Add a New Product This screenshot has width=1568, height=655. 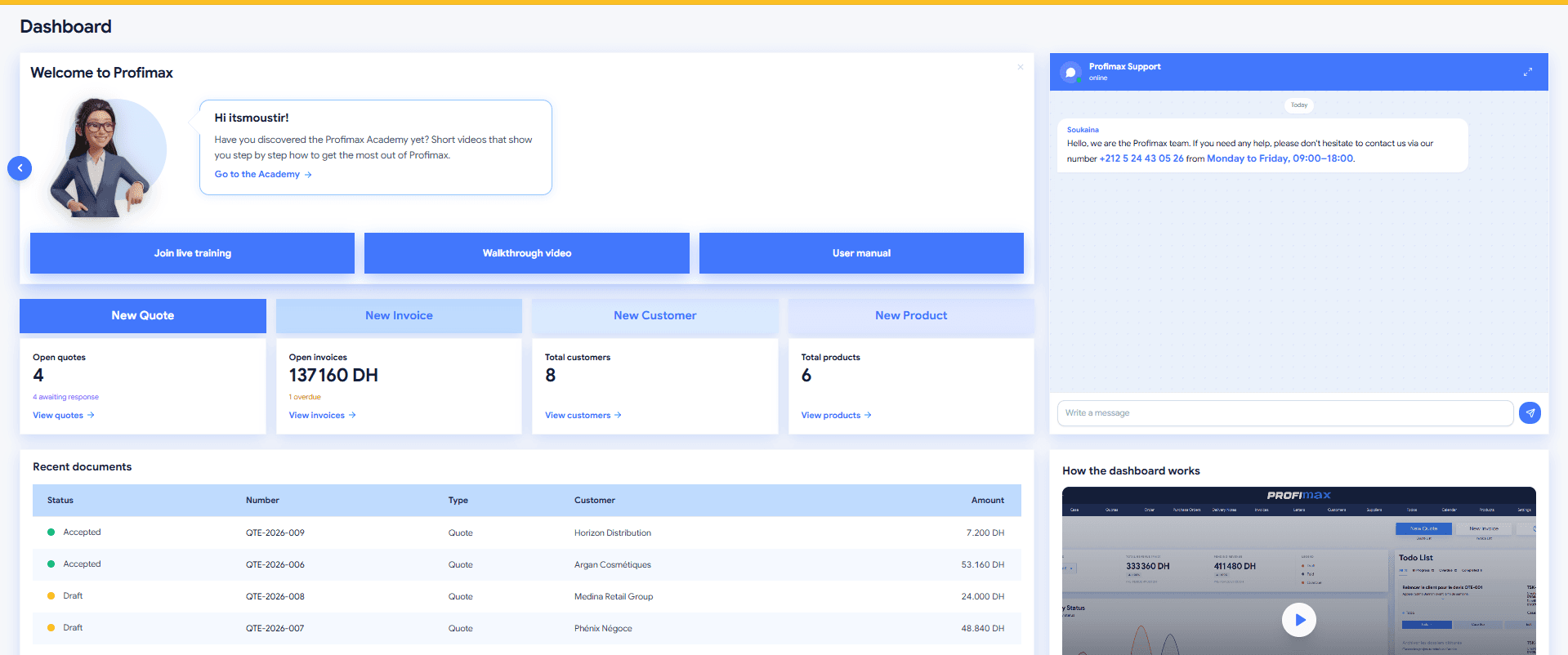click(x=911, y=315)
